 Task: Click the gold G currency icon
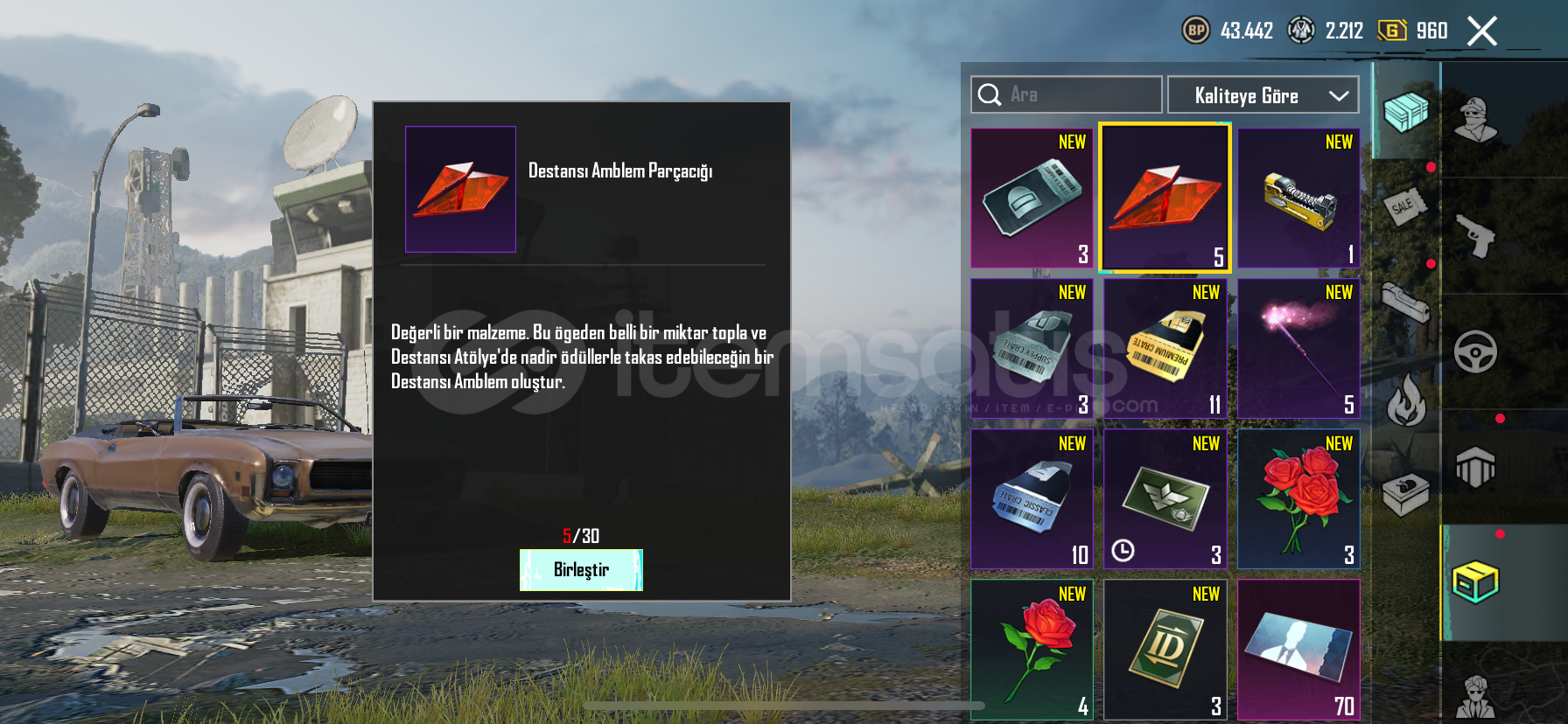tap(1392, 31)
